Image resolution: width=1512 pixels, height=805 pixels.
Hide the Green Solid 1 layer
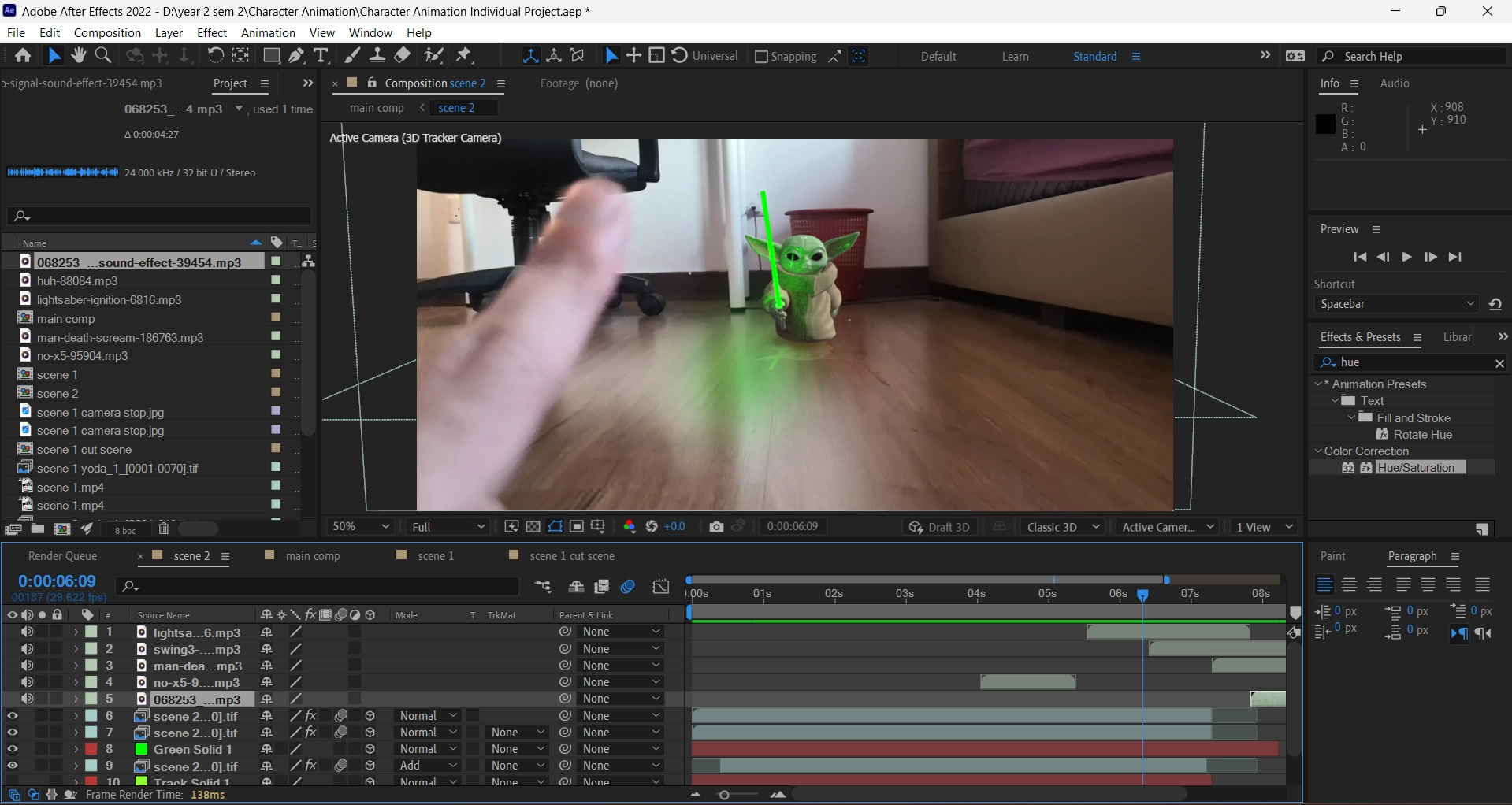[x=12, y=749]
